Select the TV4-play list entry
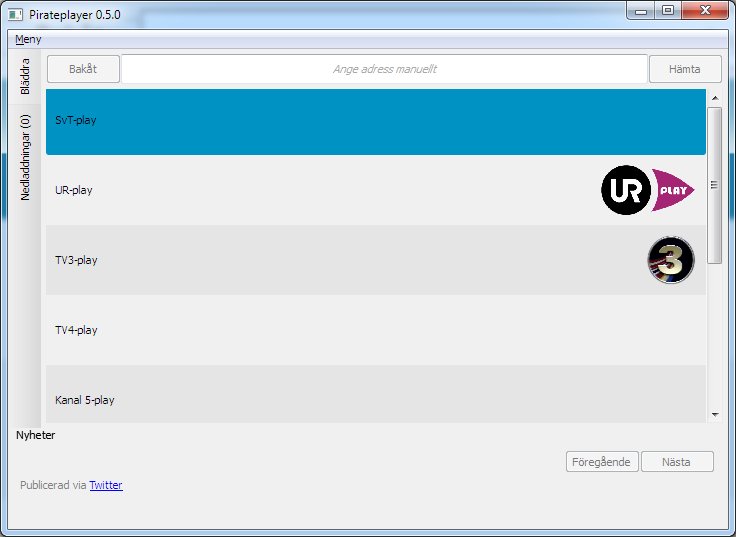Viewport: 736px width, 537px height. [x=376, y=330]
